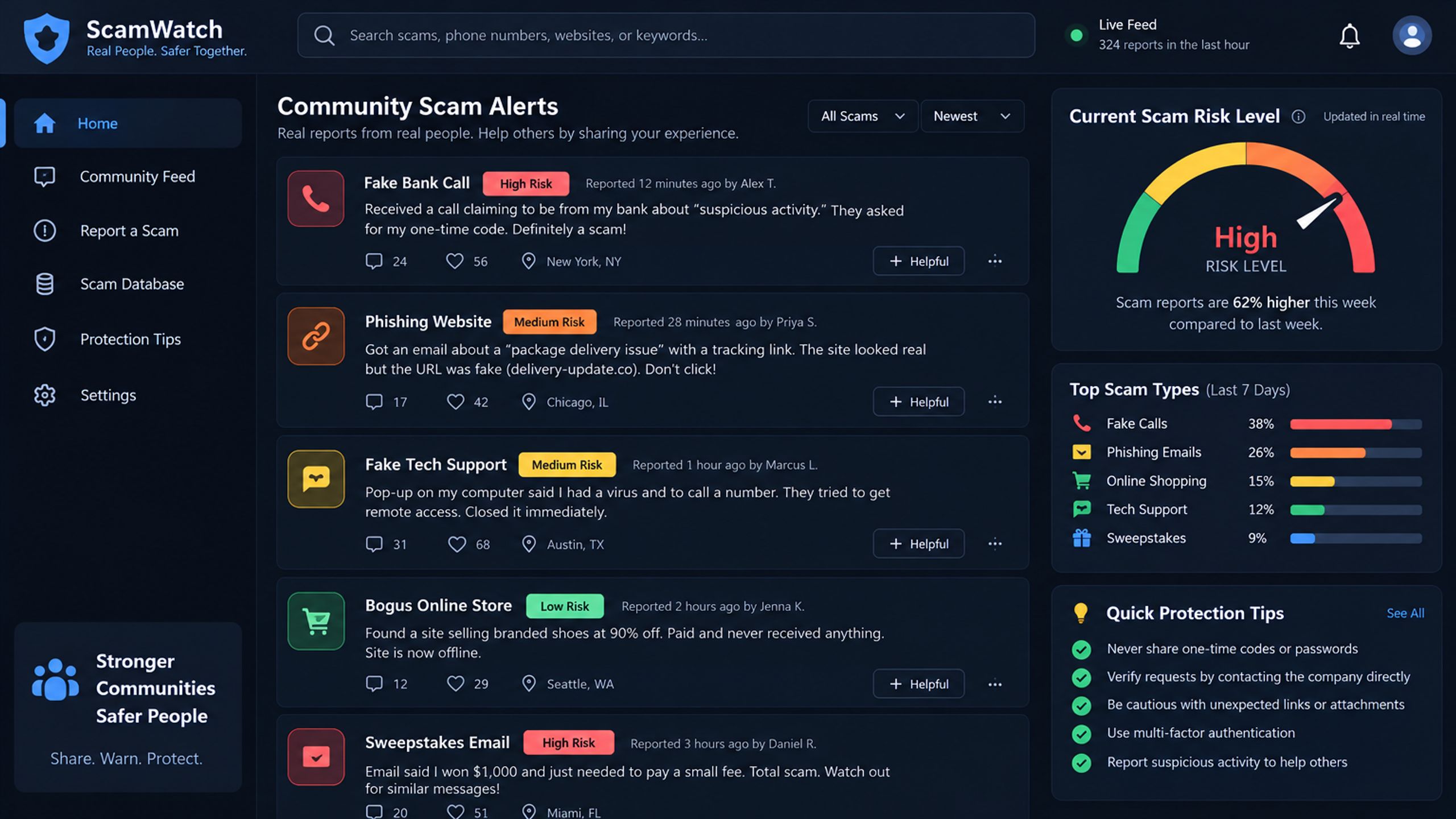Open more options for Bogus Online Store
The image size is (1456, 819).
tap(995, 684)
